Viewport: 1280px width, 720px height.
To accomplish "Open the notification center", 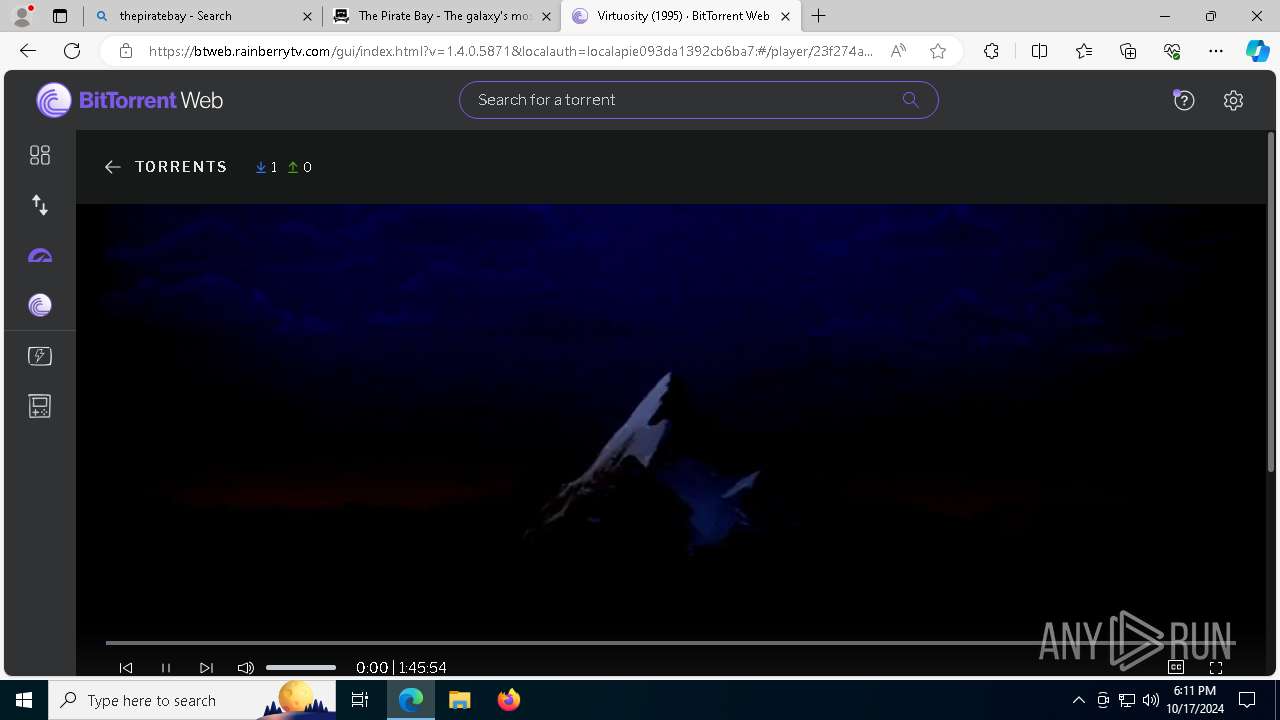I will pyautogui.click(x=1247, y=700).
